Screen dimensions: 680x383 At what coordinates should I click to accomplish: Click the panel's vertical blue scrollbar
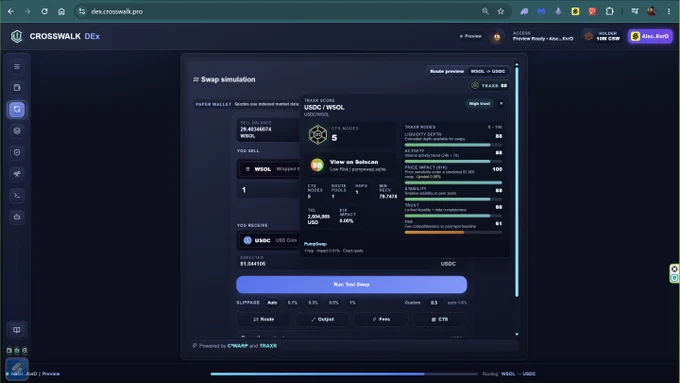[517, 182]
